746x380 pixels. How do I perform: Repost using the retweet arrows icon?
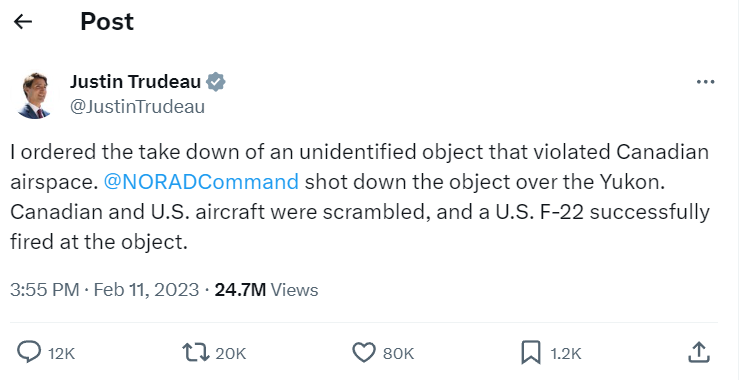pos(195,352)
